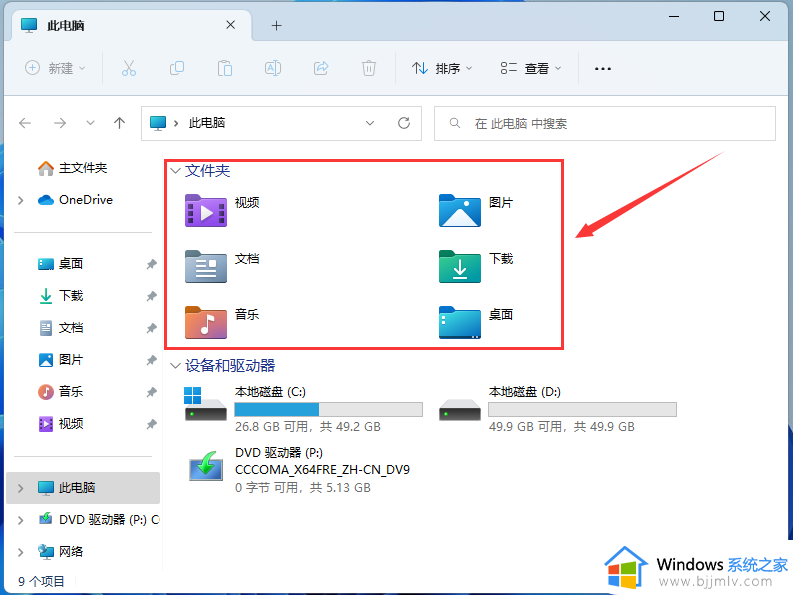Select the 本地磁盘 (C:) drive icon

[205, 404]
